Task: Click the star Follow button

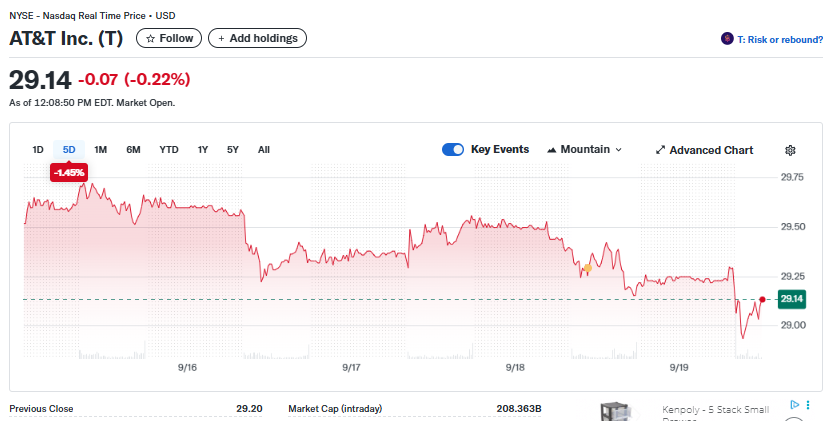Action: [x=169, y=39]
